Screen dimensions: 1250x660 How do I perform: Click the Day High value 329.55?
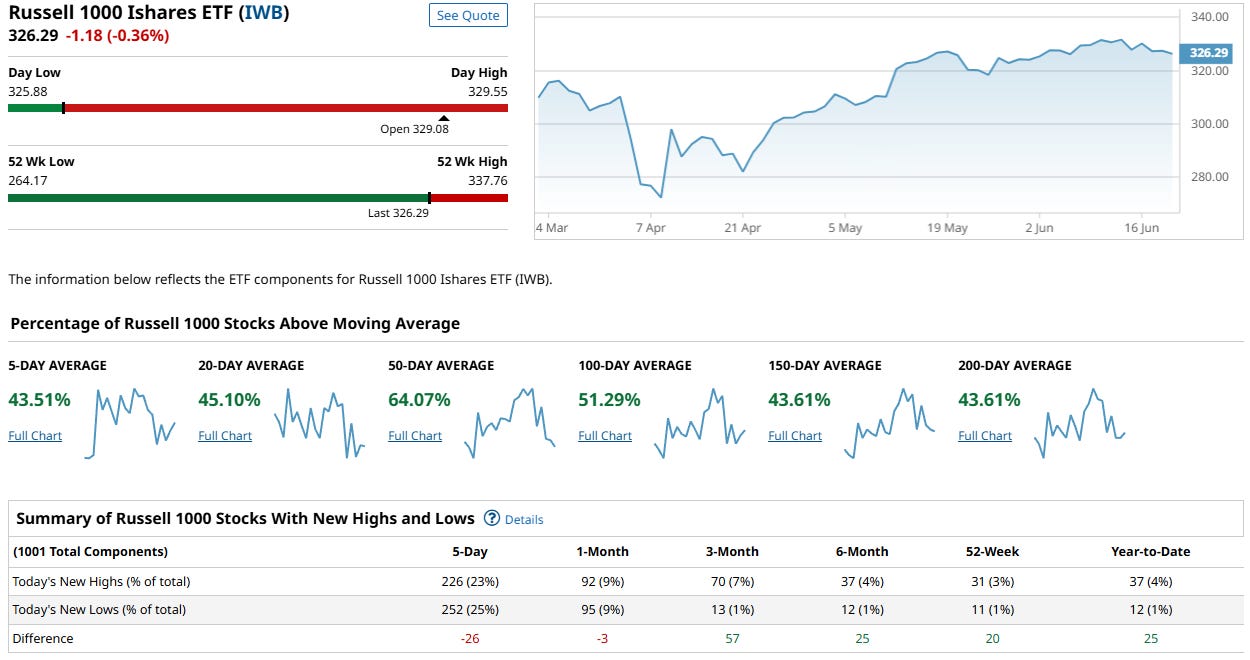coord(488,91)
